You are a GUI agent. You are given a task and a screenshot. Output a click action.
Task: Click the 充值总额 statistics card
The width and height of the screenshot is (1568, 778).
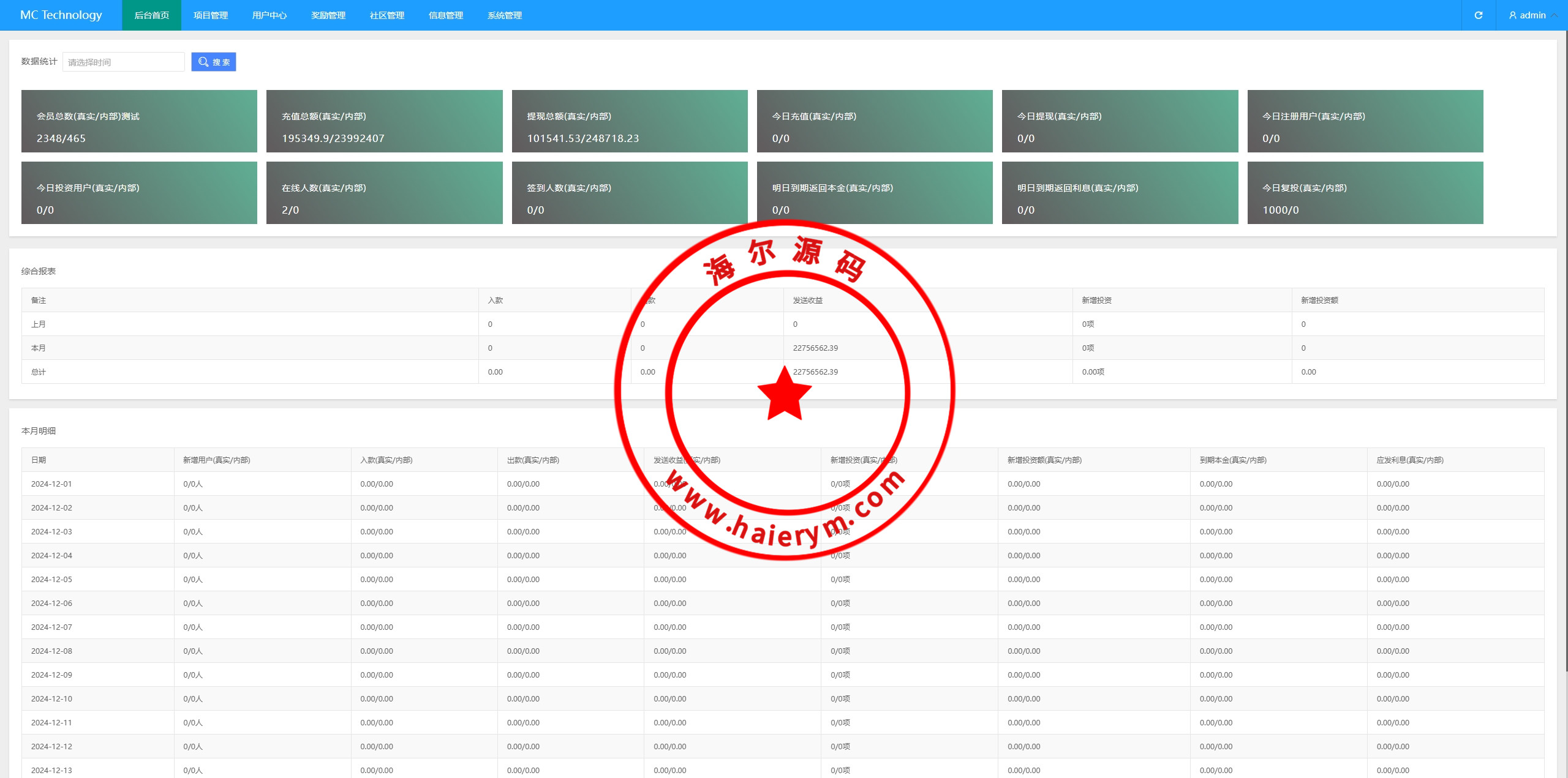coord(384,121)
